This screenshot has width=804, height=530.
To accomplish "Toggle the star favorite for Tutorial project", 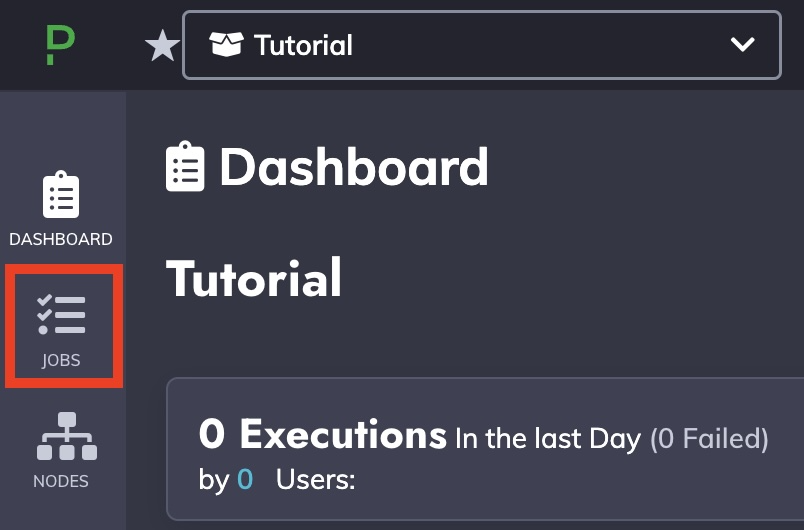I will [162, 46].
